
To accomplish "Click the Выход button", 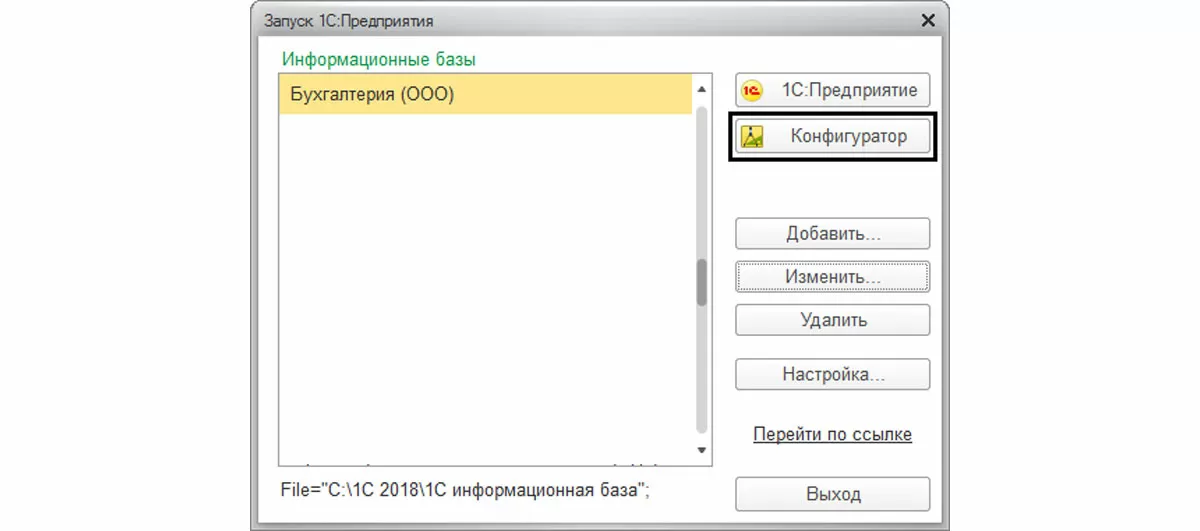I will [833, 494].
